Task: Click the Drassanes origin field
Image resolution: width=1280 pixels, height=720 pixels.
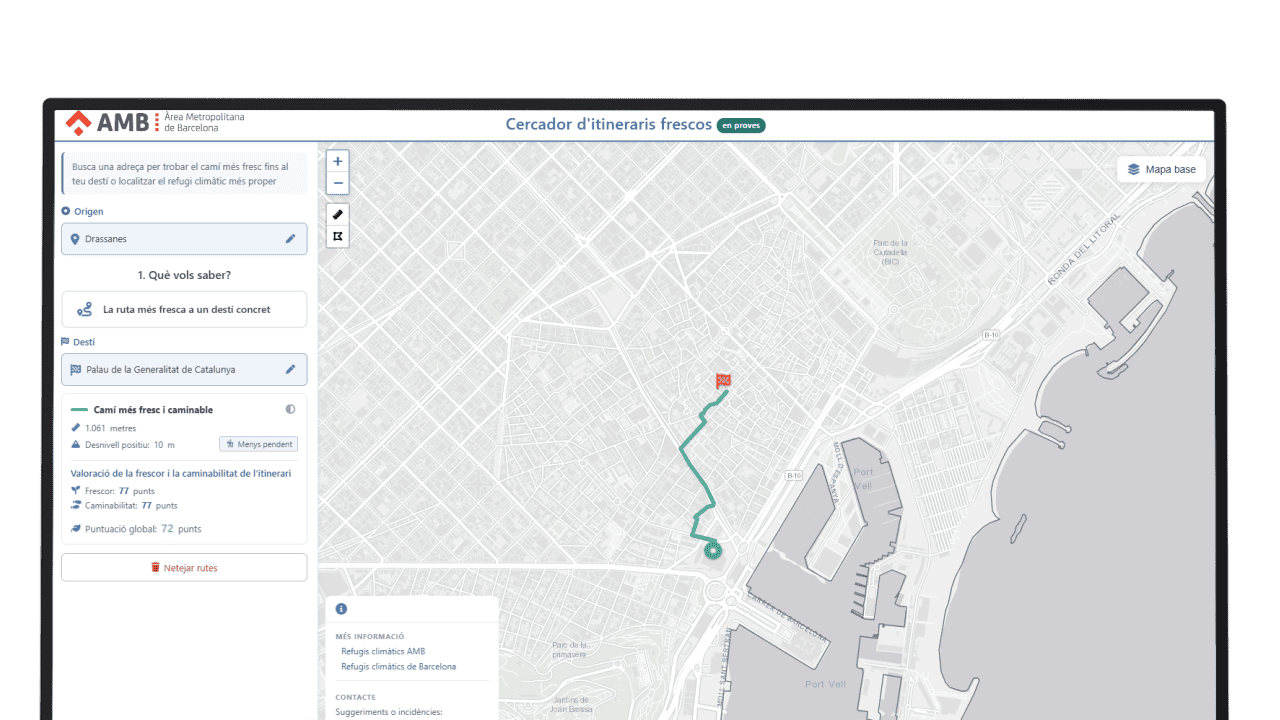Action: point(184,239)
